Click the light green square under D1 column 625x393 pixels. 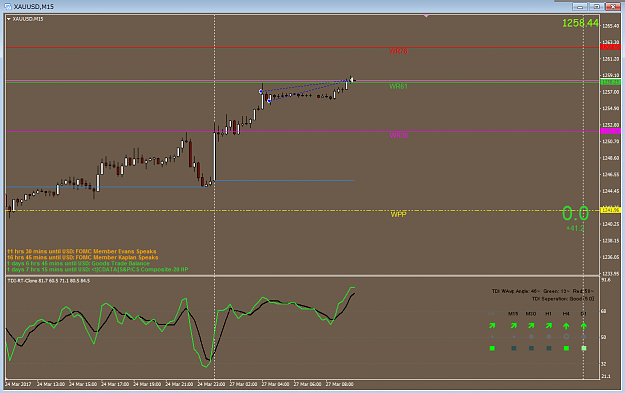584,348
